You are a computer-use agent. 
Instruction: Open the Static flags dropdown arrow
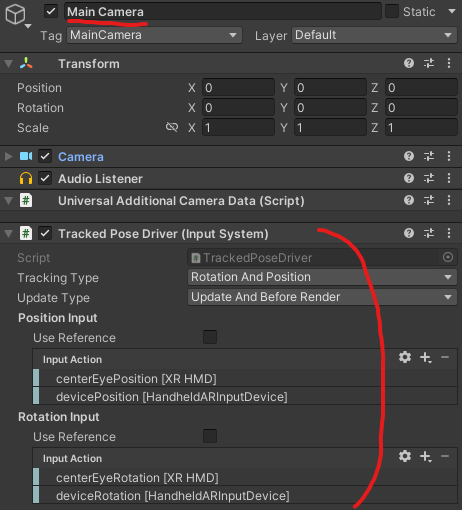tap(452, 11)
